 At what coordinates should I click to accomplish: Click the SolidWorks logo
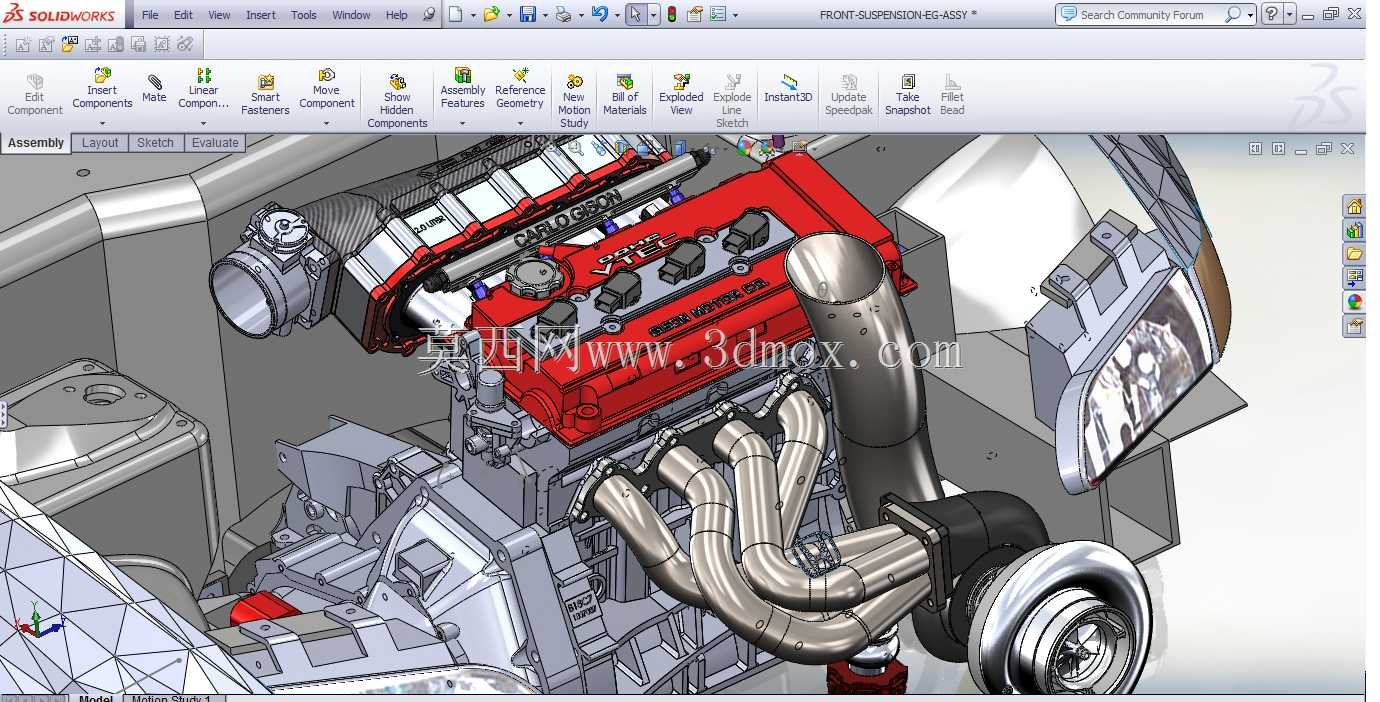62,14
